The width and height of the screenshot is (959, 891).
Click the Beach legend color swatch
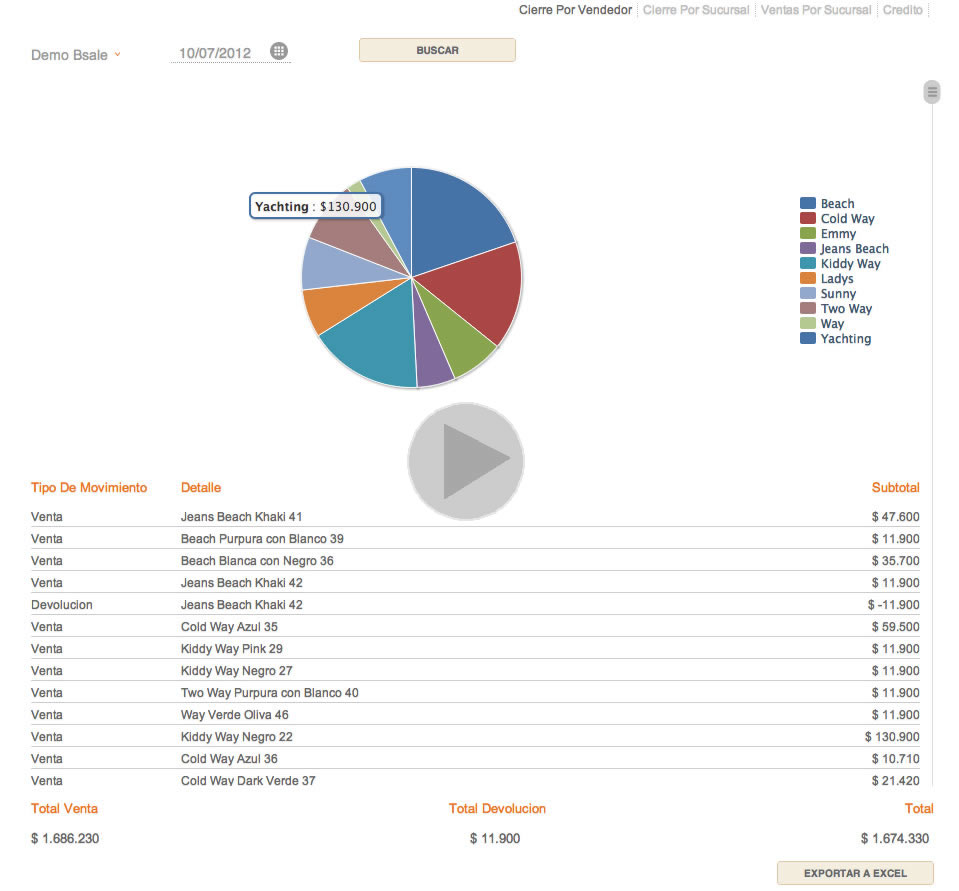pos(808,203)
